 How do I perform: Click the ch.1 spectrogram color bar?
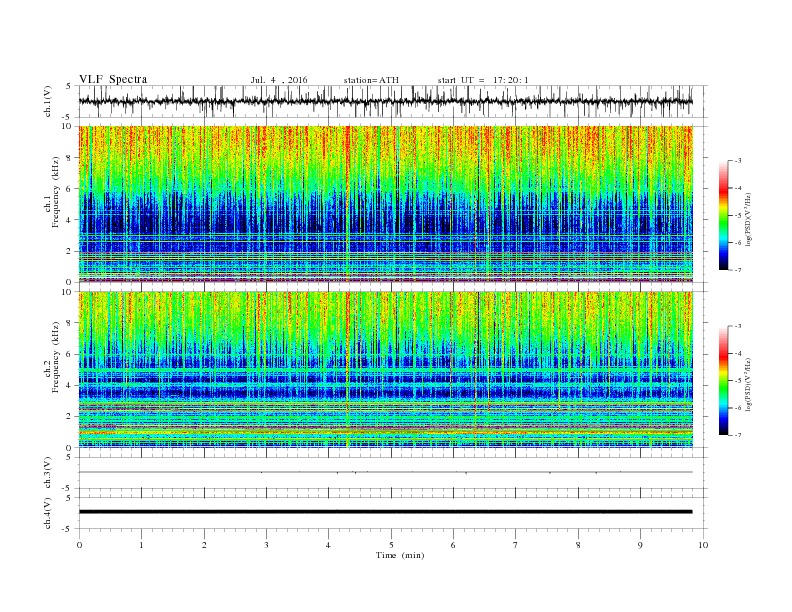pyautogui.click(x=724, y=215)
